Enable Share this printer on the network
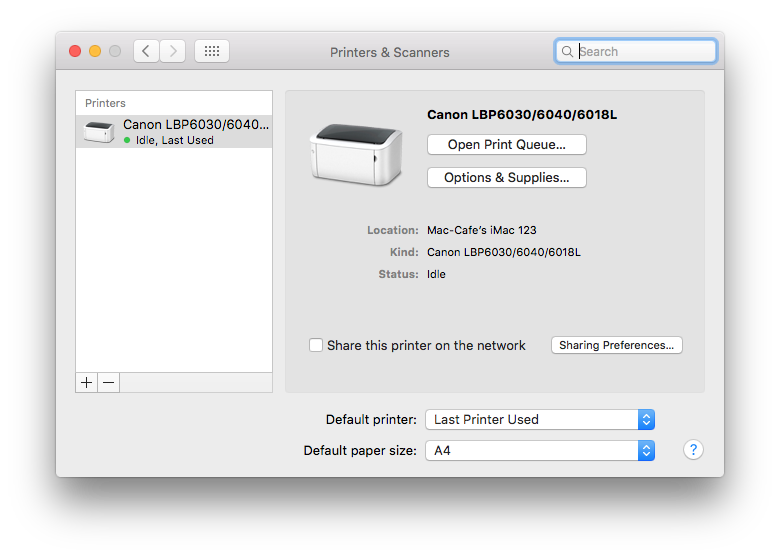 point(316,345)
